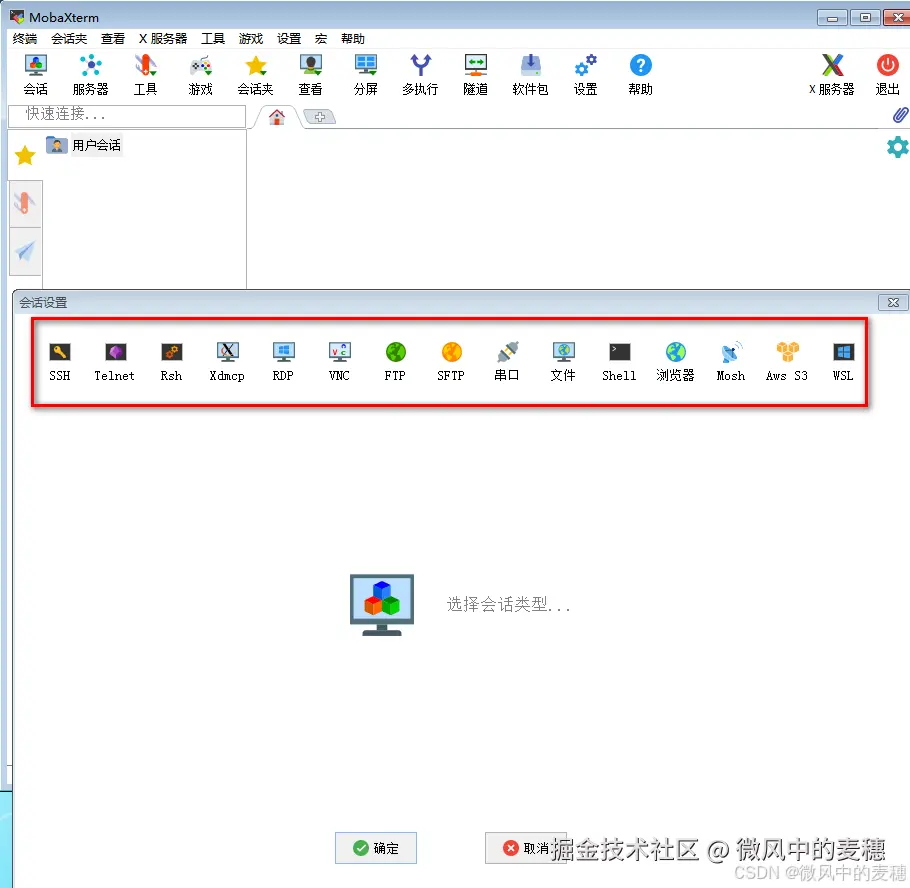Add a new tab with plus button

pos(320,117)
